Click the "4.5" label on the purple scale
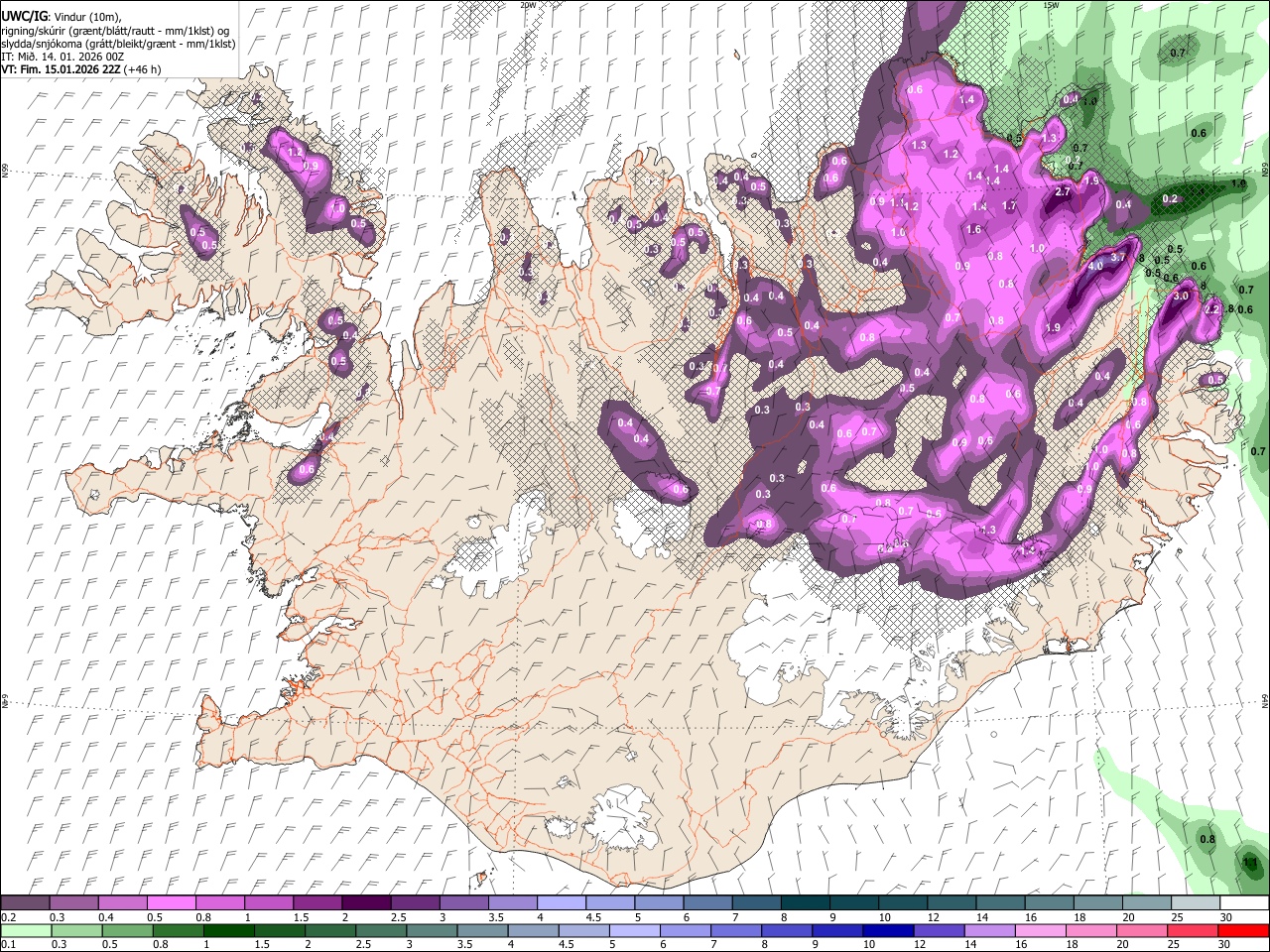The width and height of the screenshot is (1270, 952). click(593, 917)
